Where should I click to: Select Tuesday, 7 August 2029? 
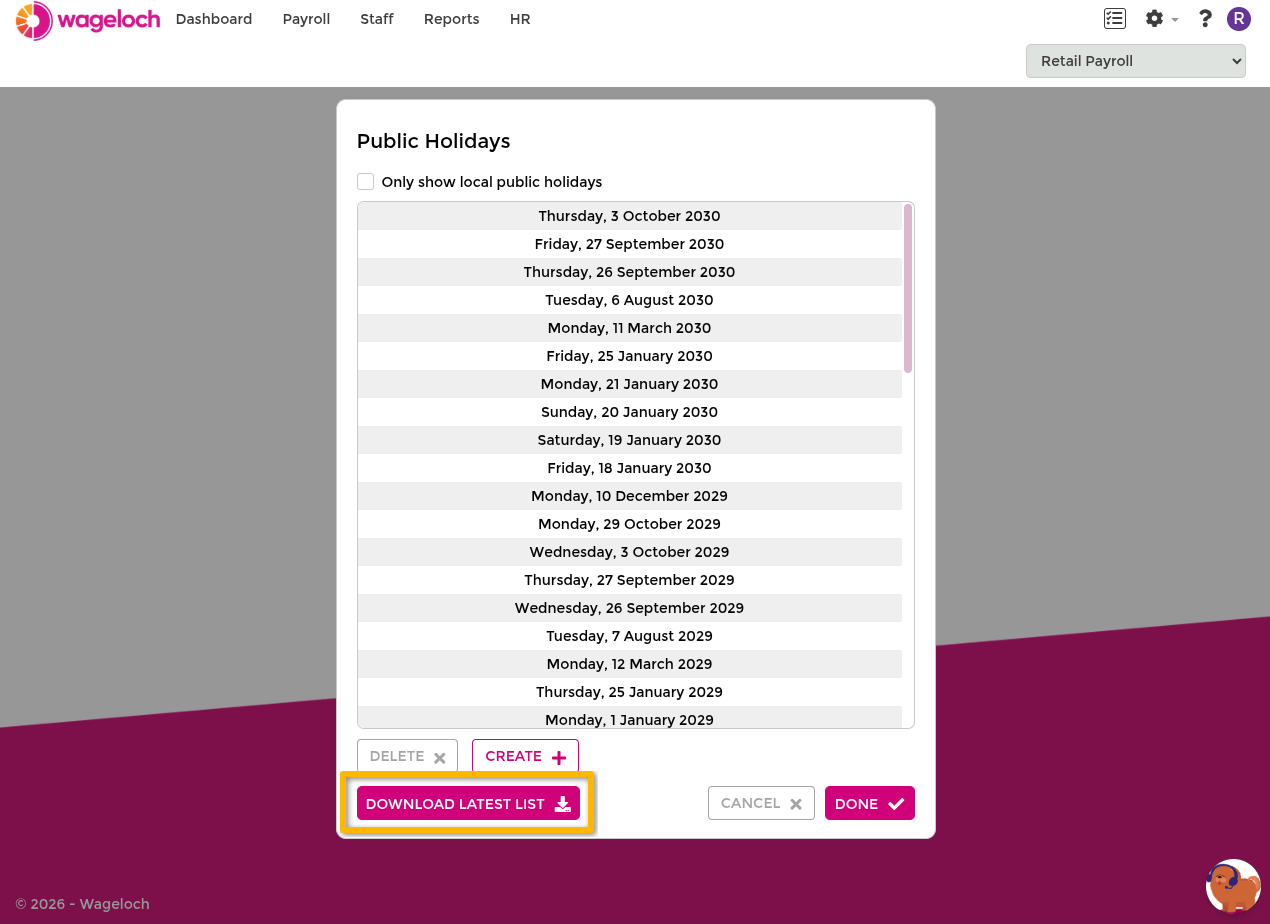point(630,636)
